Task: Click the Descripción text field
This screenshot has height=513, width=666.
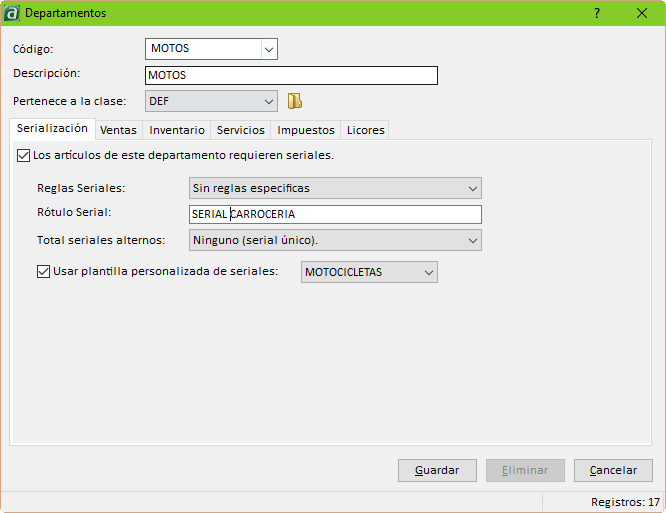Action: (291, 75)
